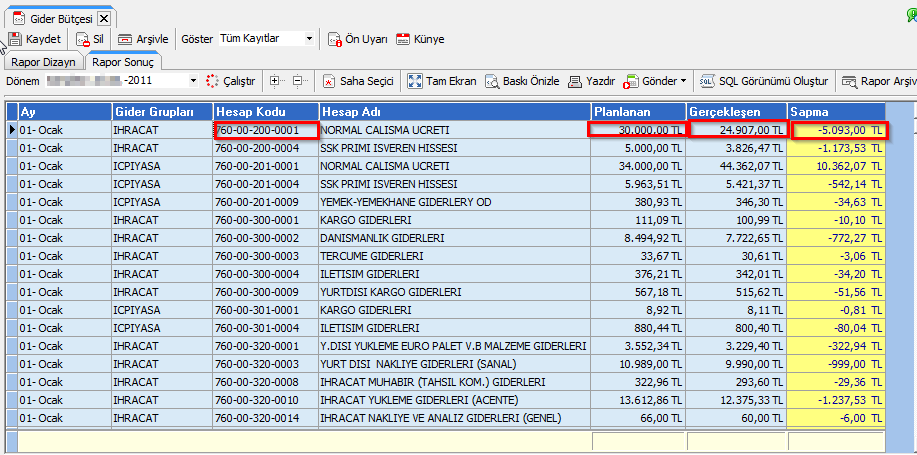Screen dimensions: 917x455
Task: Sort by Hesap Adı column header
Action: coord(454,111)
